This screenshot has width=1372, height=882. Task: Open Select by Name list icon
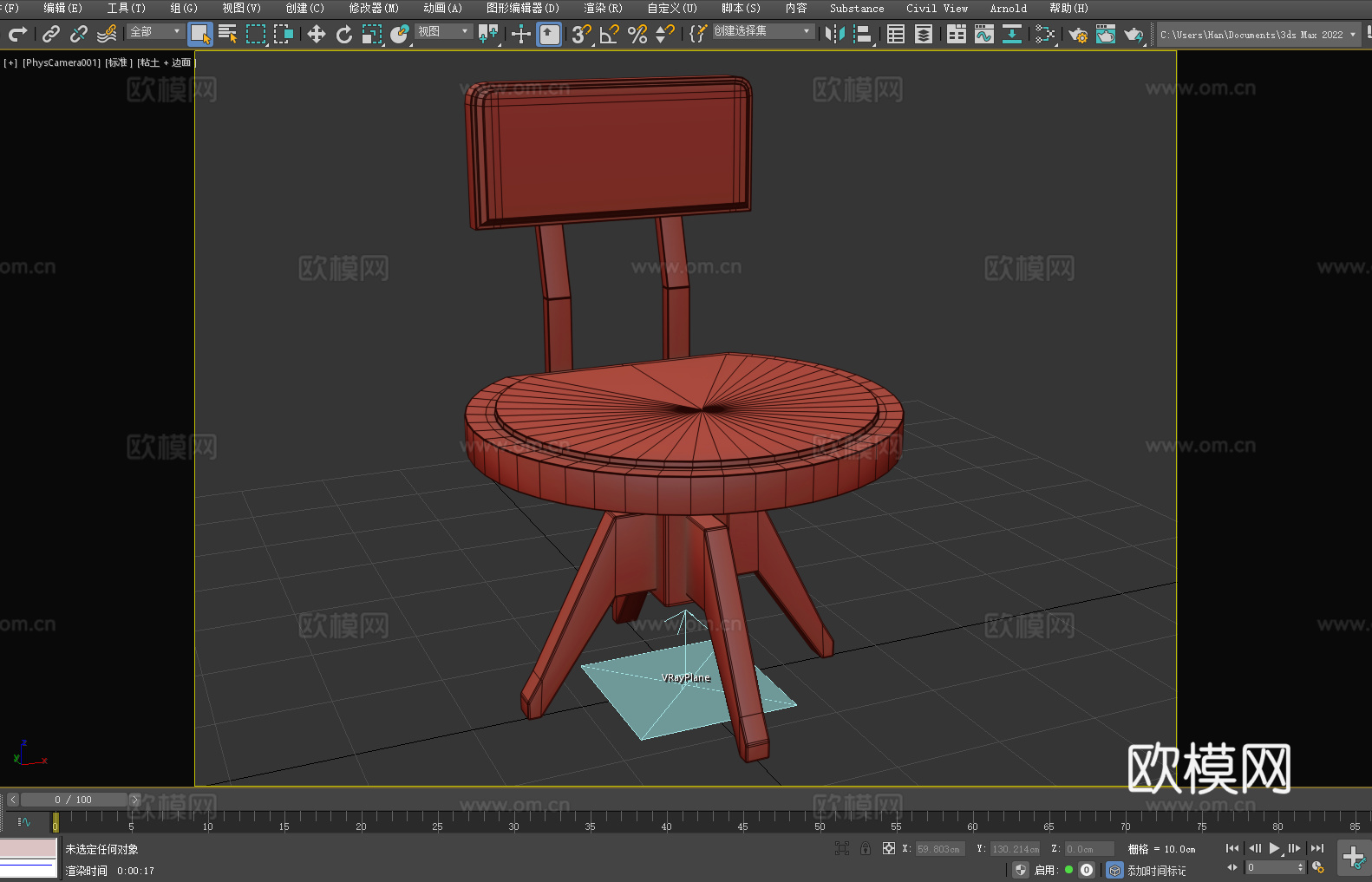click(228, 34)
